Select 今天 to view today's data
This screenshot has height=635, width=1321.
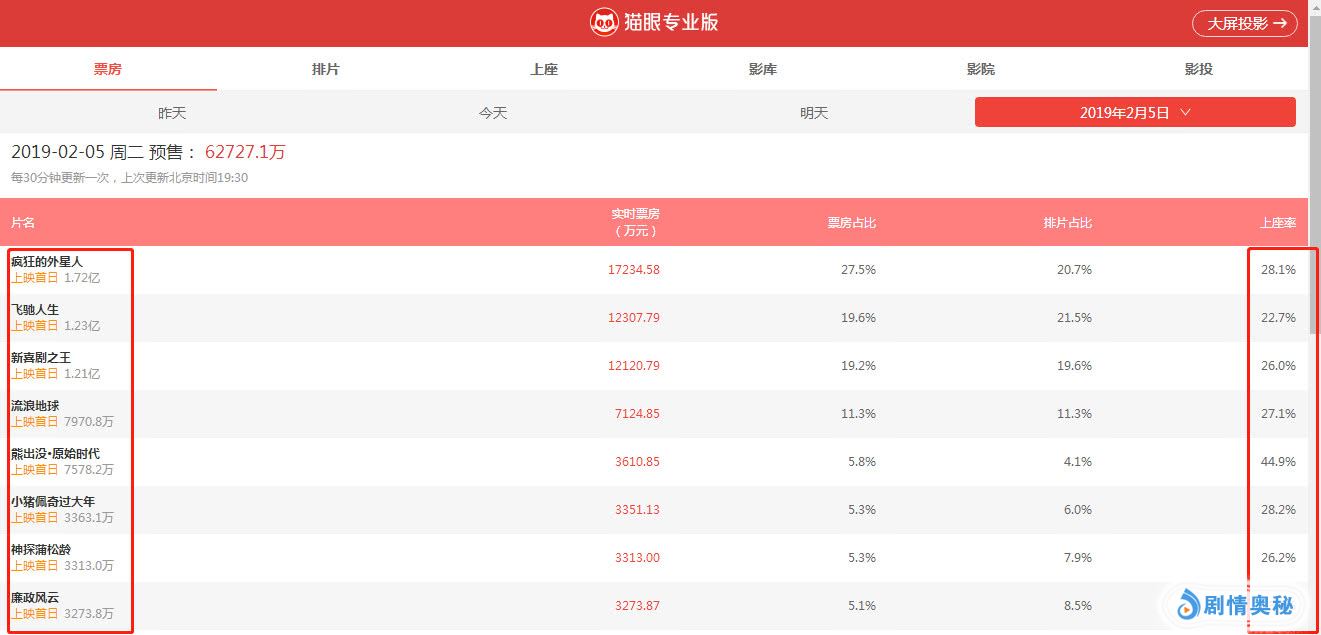[x=493, y=113]
